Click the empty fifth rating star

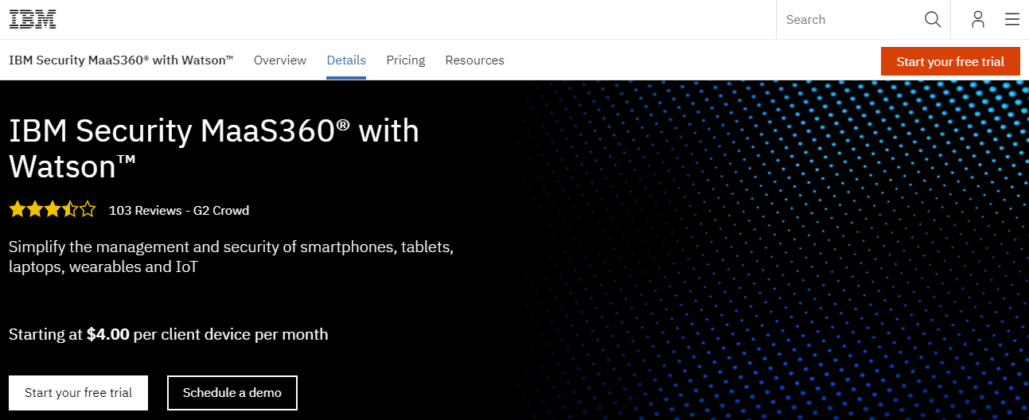(x=88, y=210)
